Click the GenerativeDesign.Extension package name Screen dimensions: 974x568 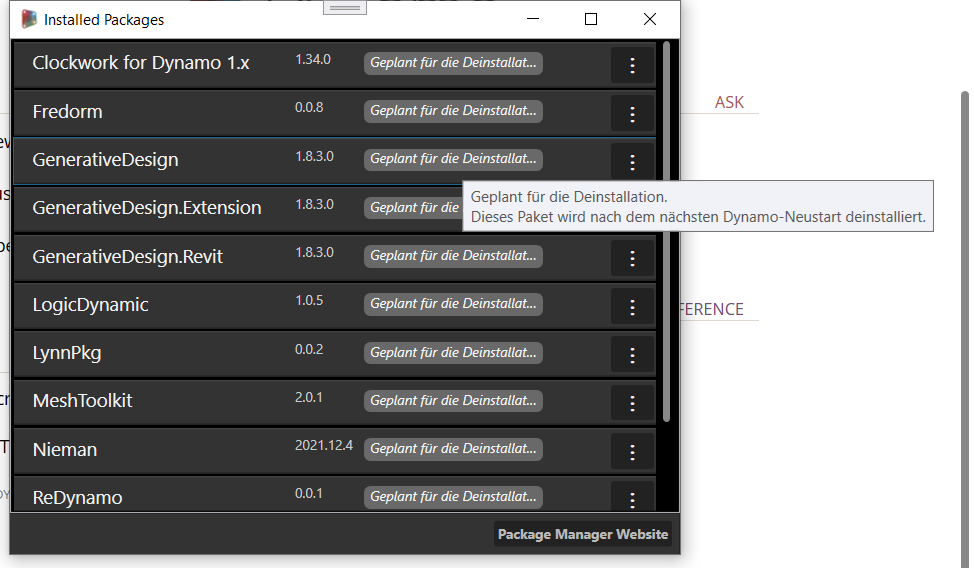[147, 208]
